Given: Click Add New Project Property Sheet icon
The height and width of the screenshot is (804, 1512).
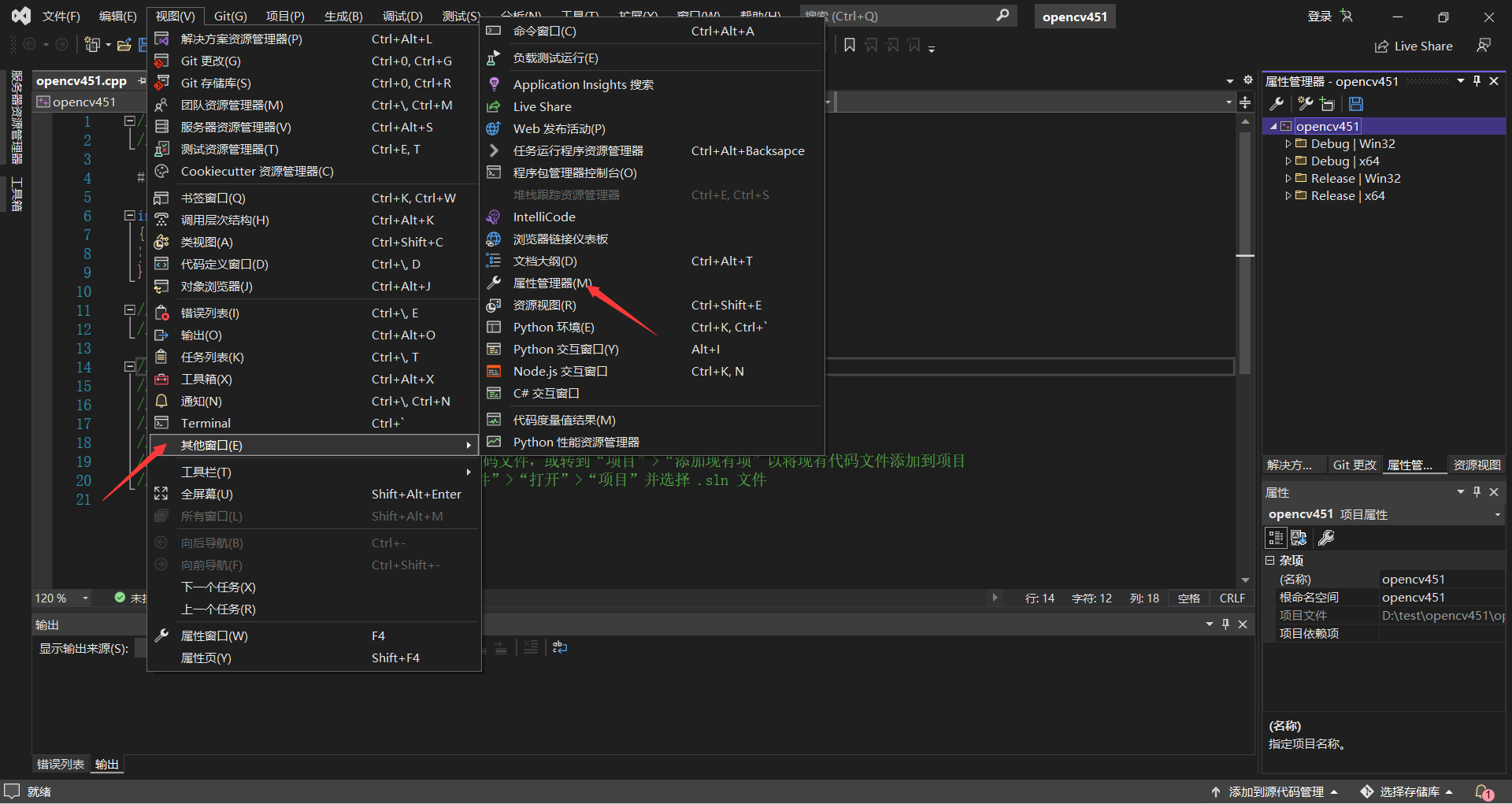Looking at the screenshot, I should pos(1305,104).
